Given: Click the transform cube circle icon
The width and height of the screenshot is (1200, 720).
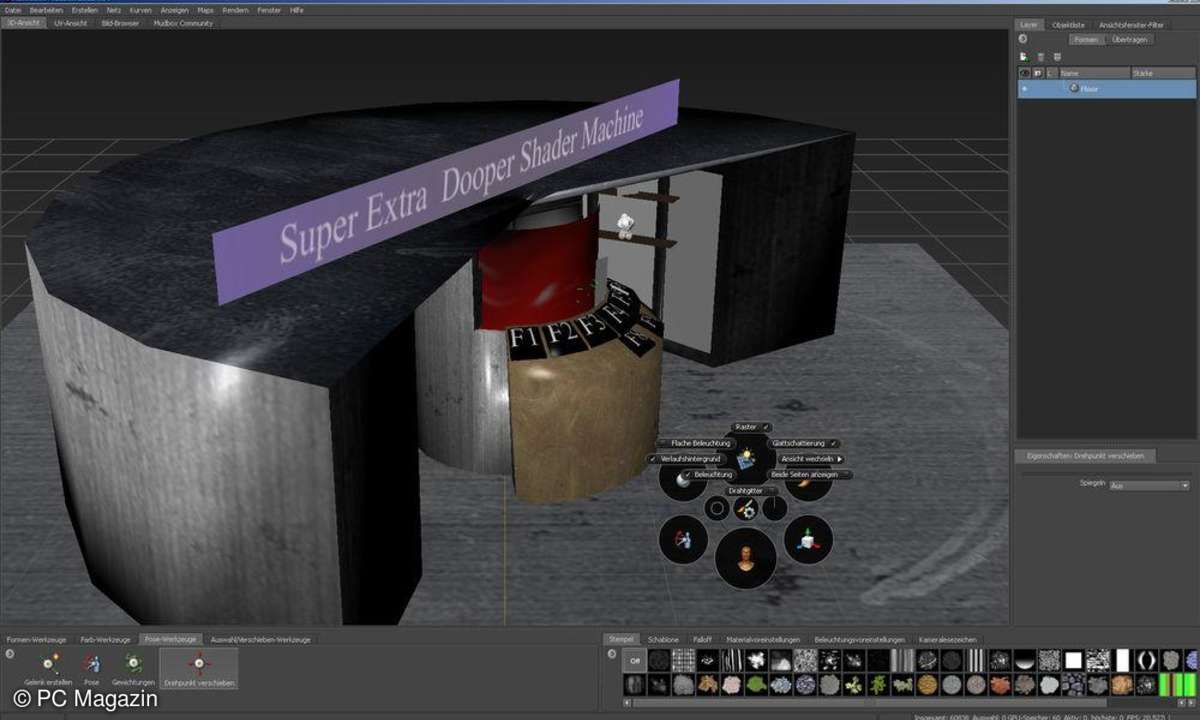Looking at the screenshot, I should point(808,541).
